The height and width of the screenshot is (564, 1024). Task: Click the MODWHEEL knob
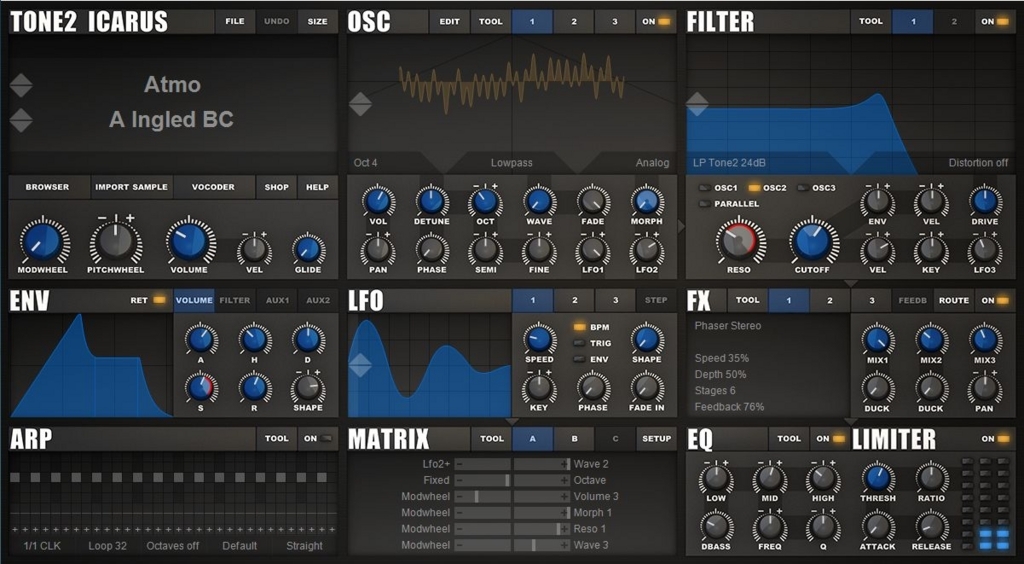click(44, 241)
